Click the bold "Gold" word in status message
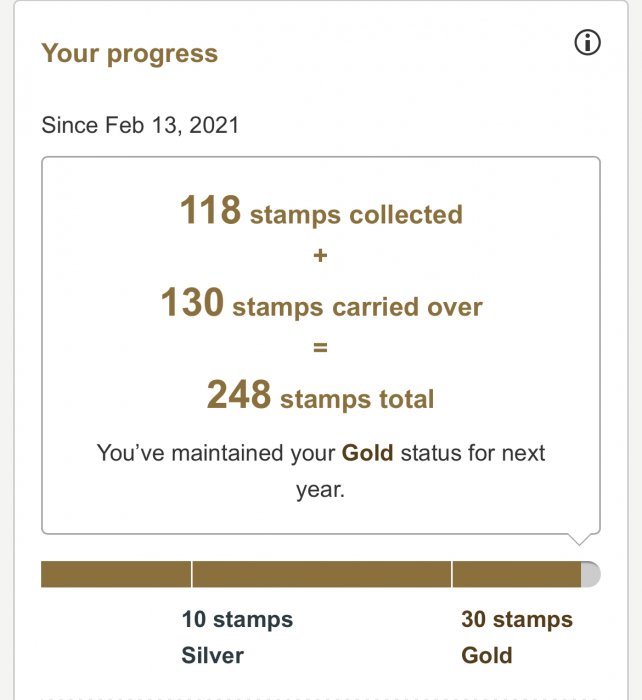This screenshot has height=700, width=642. coord(367,453)
